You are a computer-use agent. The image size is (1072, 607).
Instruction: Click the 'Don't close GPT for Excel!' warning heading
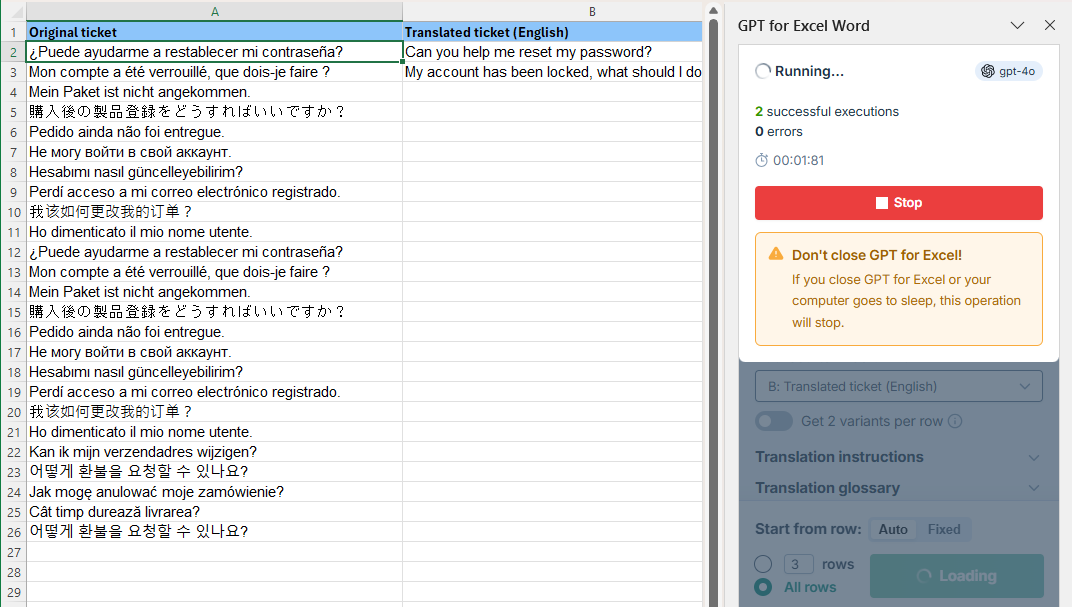(876, 255)
